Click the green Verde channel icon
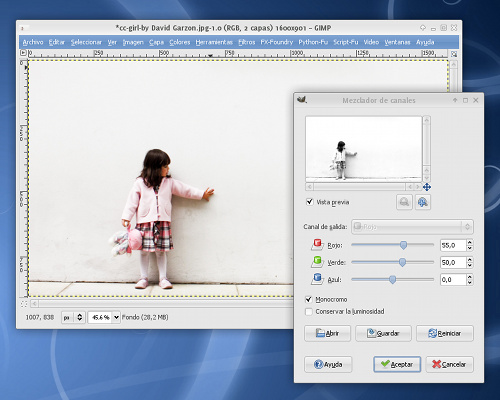 [317, 262]
